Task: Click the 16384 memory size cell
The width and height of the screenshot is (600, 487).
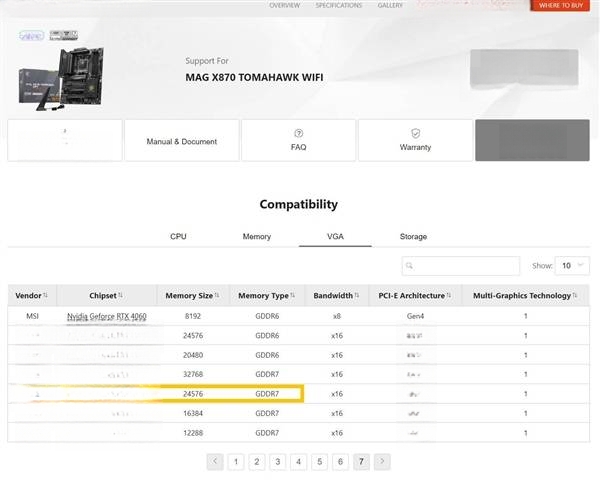Action: 192,414
